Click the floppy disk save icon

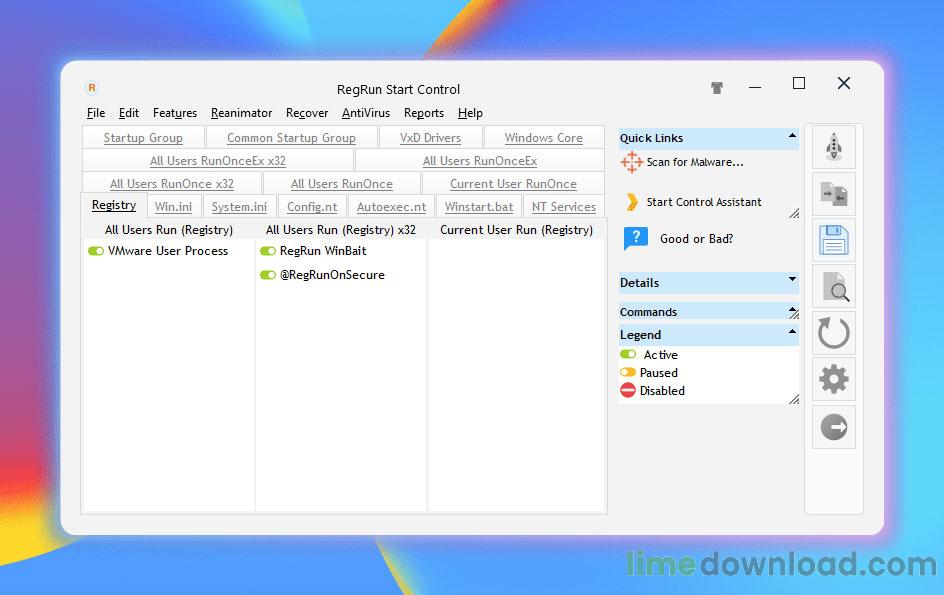pos(833,240)
